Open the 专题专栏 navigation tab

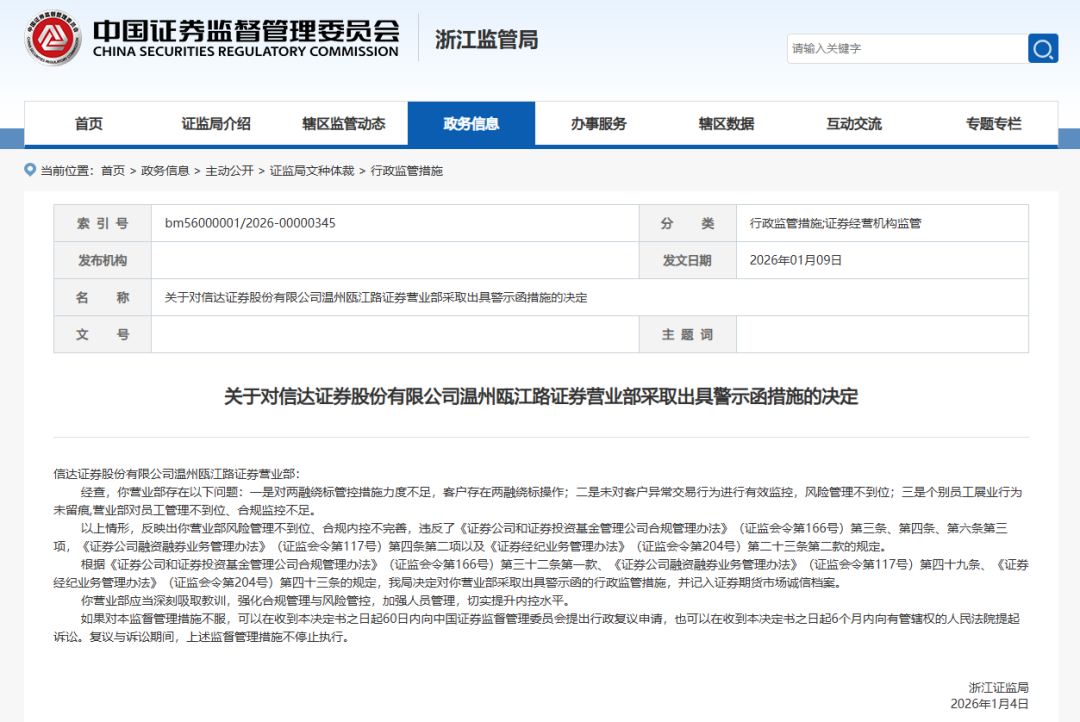pyautogui.click(x=993, y=124)
